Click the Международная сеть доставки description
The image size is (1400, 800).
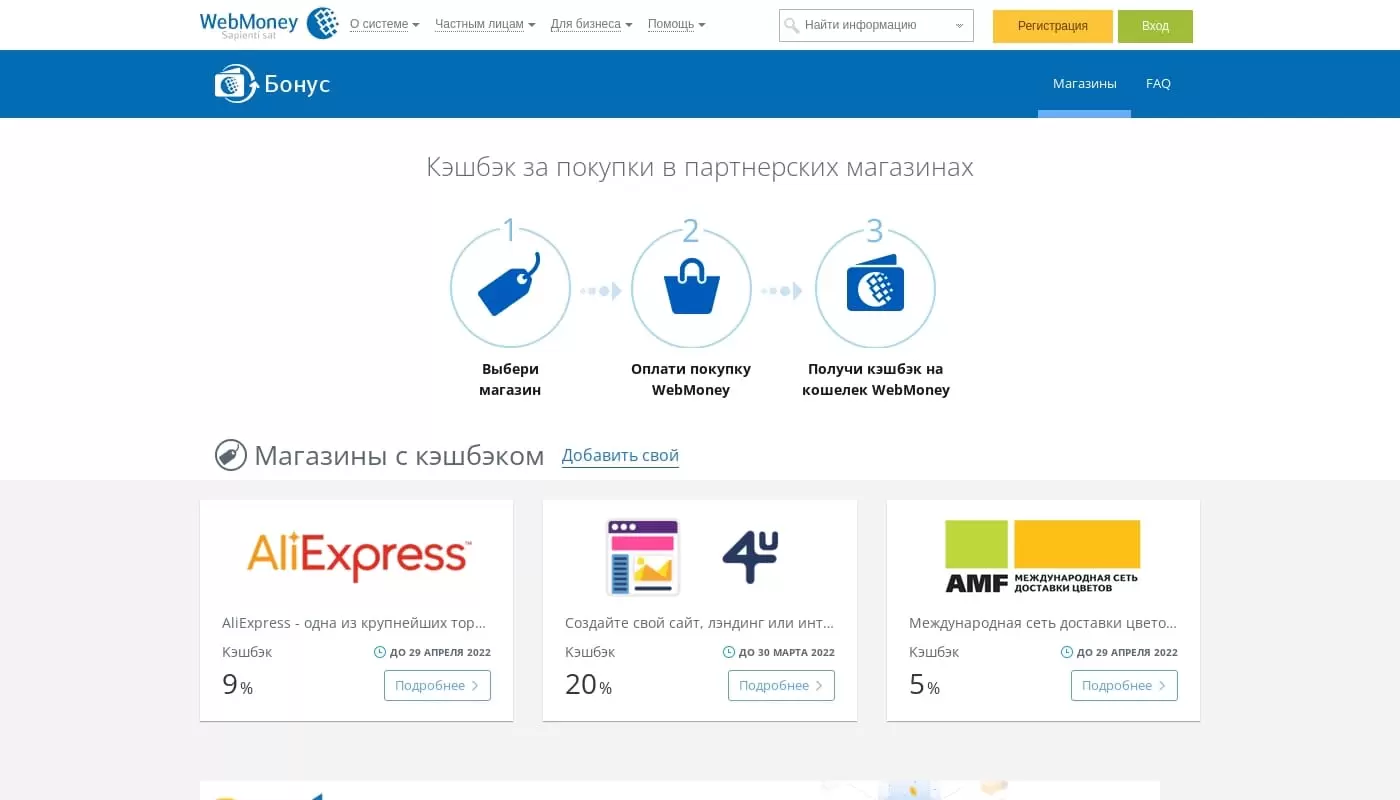[x=1043, y=623]
